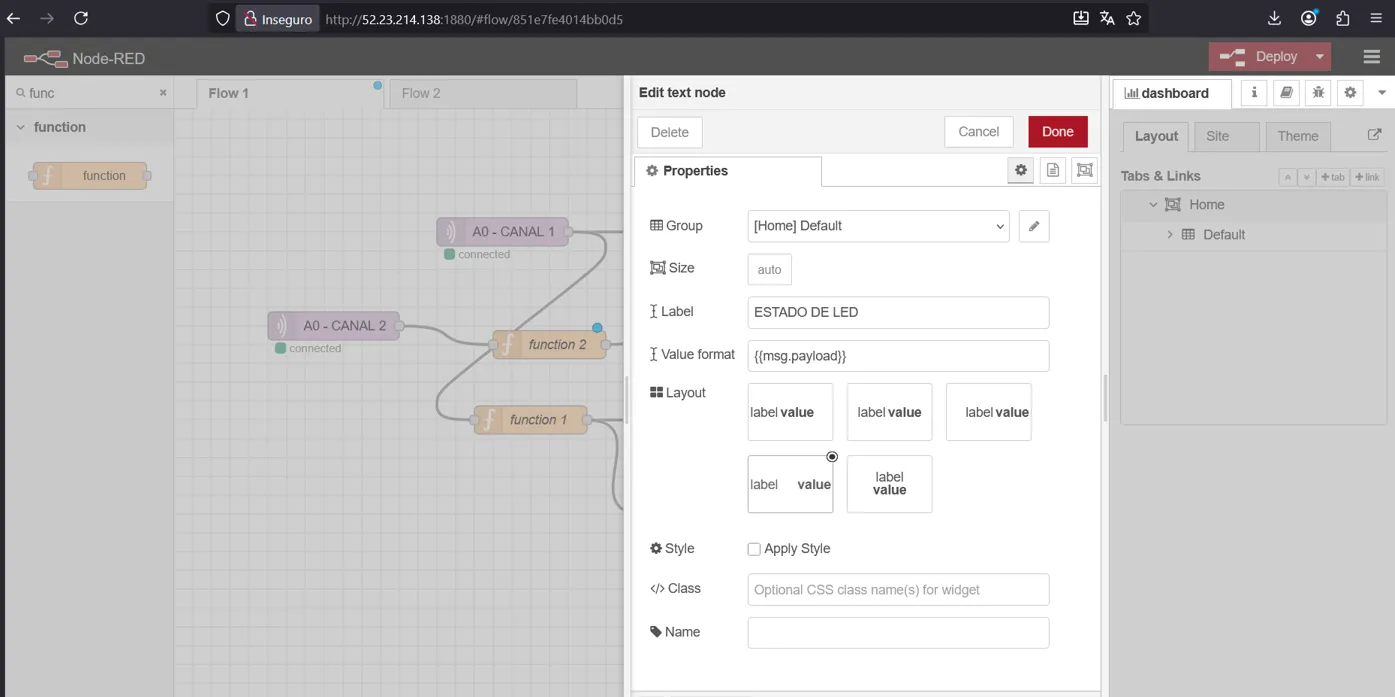Open the Deploy options dropdown arrow

click(x=1320, y=57)
